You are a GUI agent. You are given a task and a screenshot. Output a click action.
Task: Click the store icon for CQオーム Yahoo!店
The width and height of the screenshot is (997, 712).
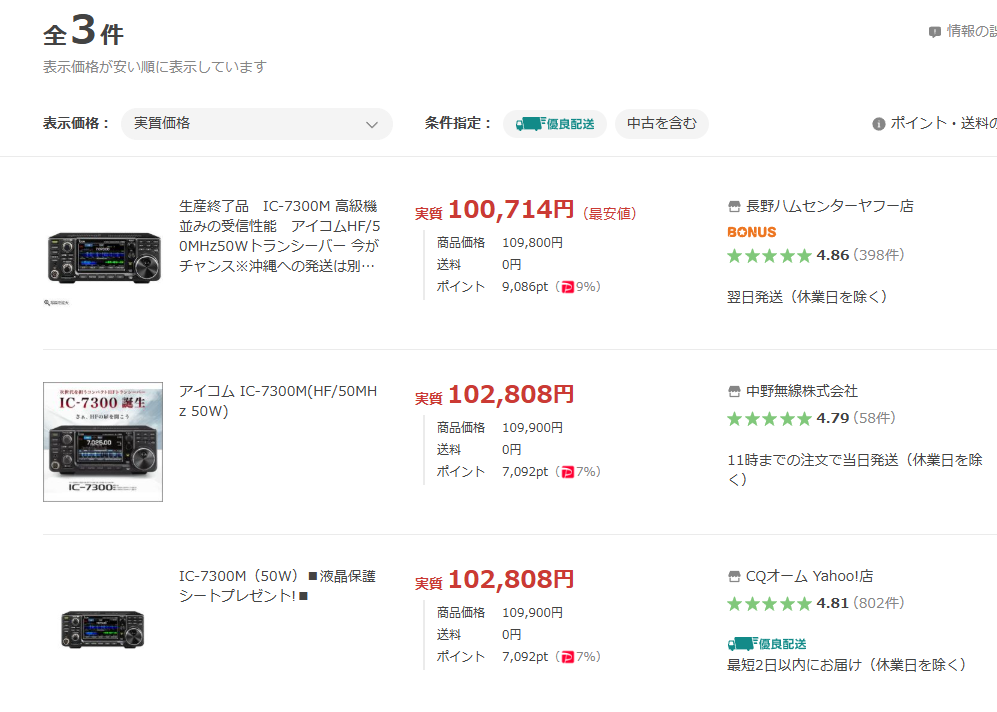[734, 577]
